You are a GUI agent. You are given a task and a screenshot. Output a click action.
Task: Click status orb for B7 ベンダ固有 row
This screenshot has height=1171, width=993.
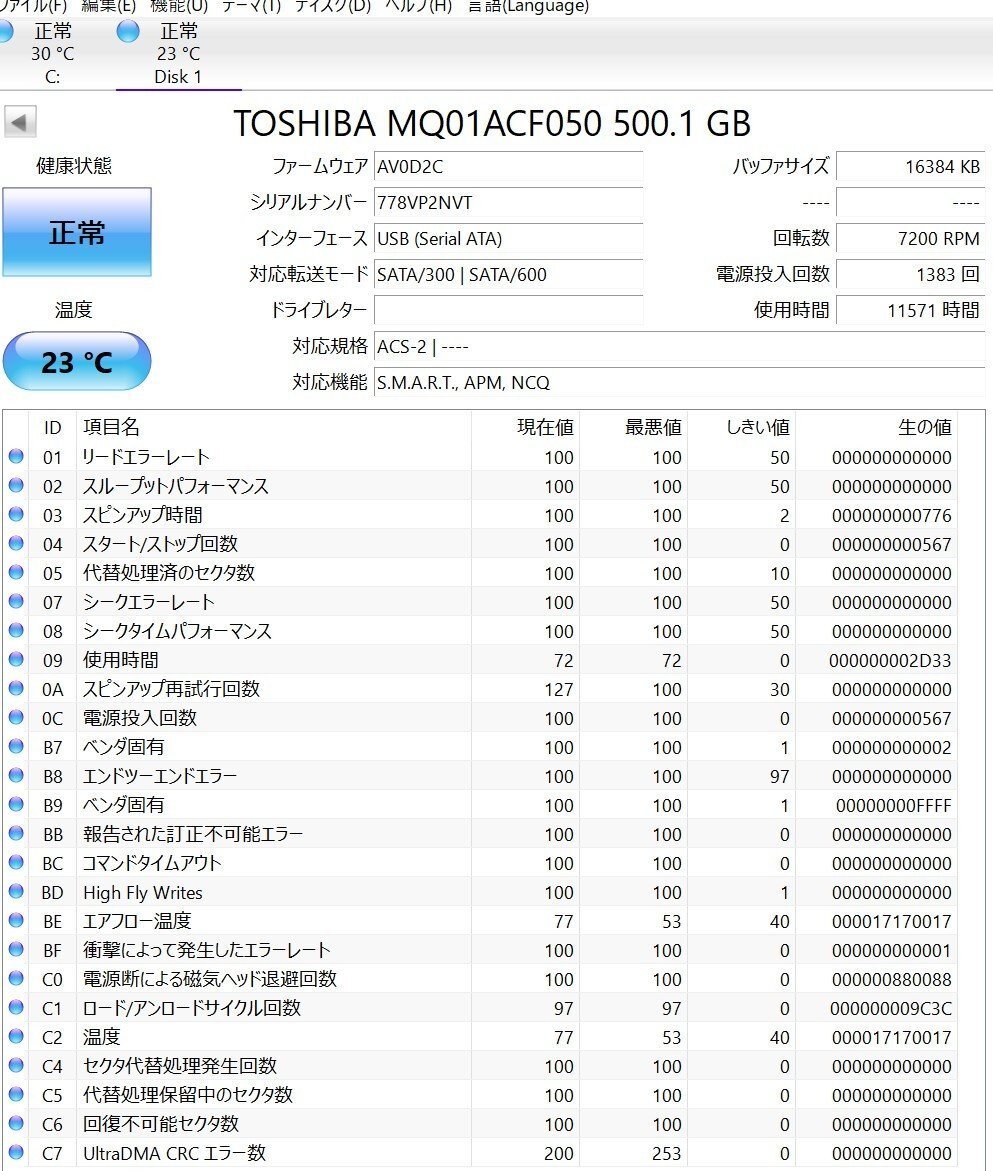pyautogui.click(x=16, y=746)
